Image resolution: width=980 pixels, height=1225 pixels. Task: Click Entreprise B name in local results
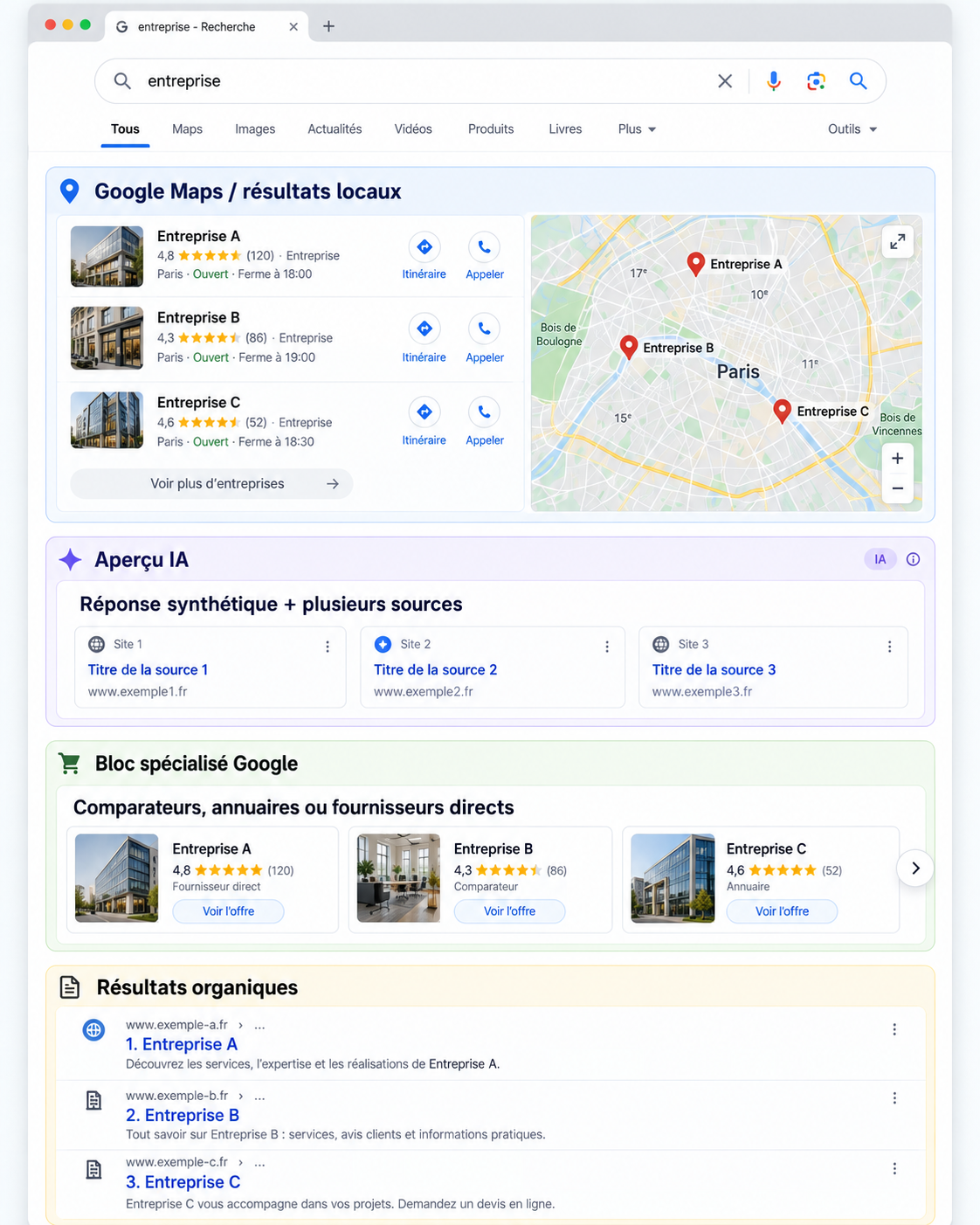point(198,318)
